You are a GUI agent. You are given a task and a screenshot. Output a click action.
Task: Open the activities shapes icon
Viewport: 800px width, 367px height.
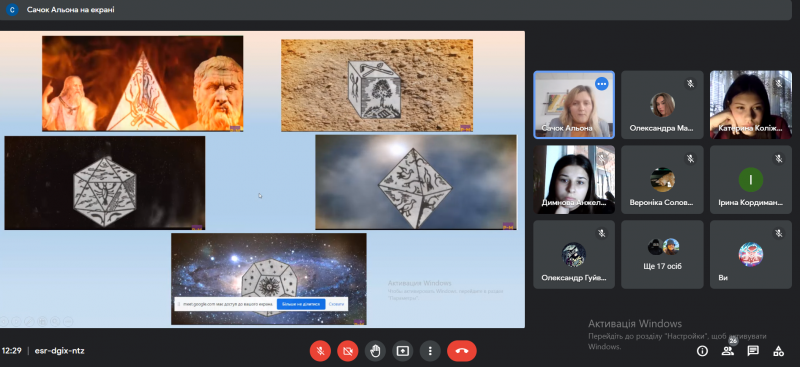tap(778, 351)
